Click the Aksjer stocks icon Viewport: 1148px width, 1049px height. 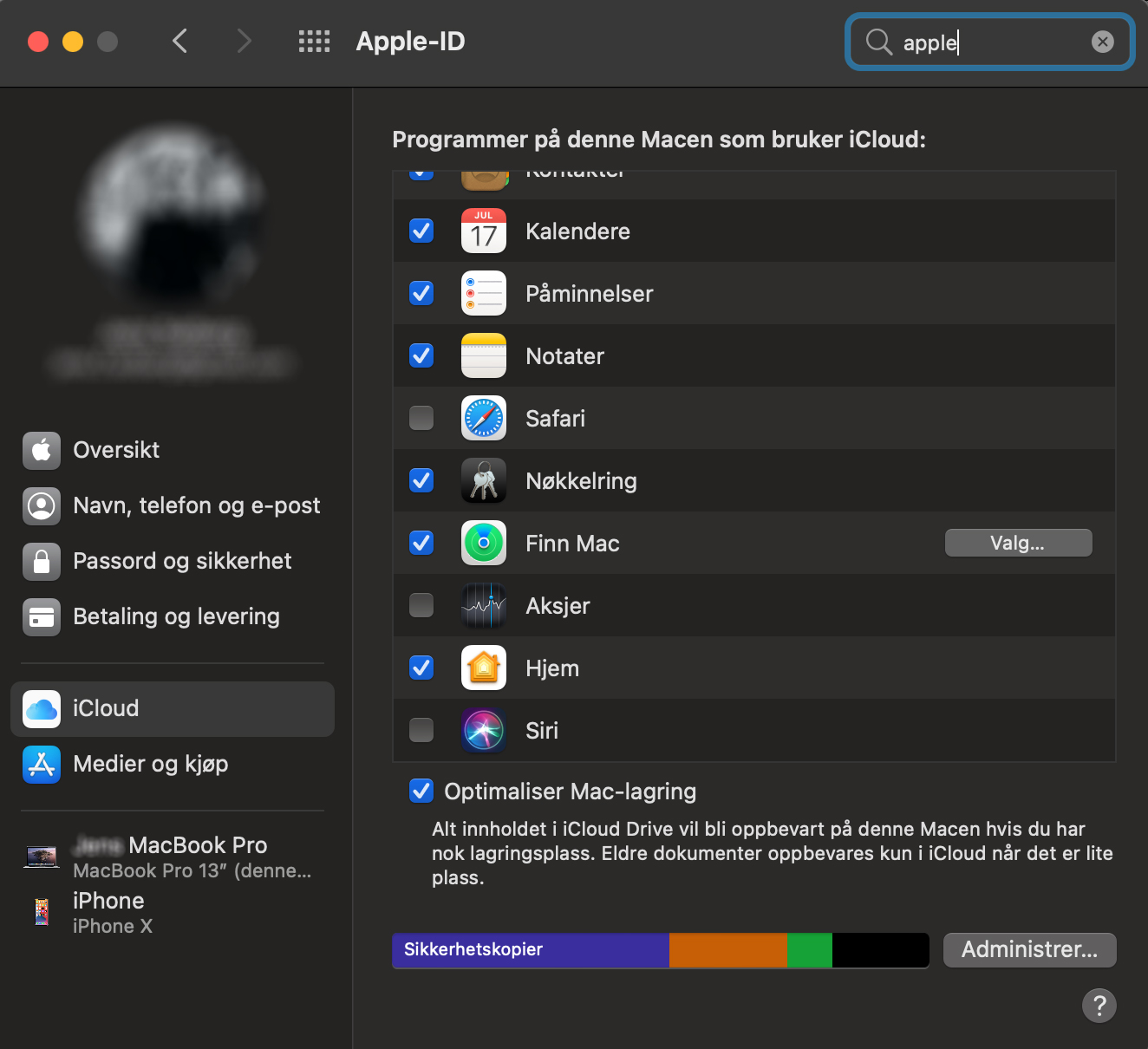click(484, 605)
